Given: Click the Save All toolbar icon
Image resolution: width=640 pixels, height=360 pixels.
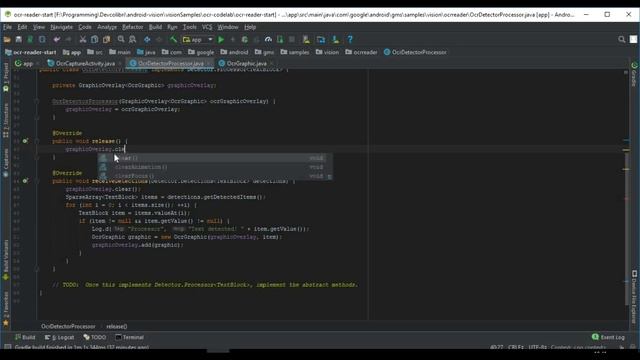Looking at the screenshot, I should [18, 40].
